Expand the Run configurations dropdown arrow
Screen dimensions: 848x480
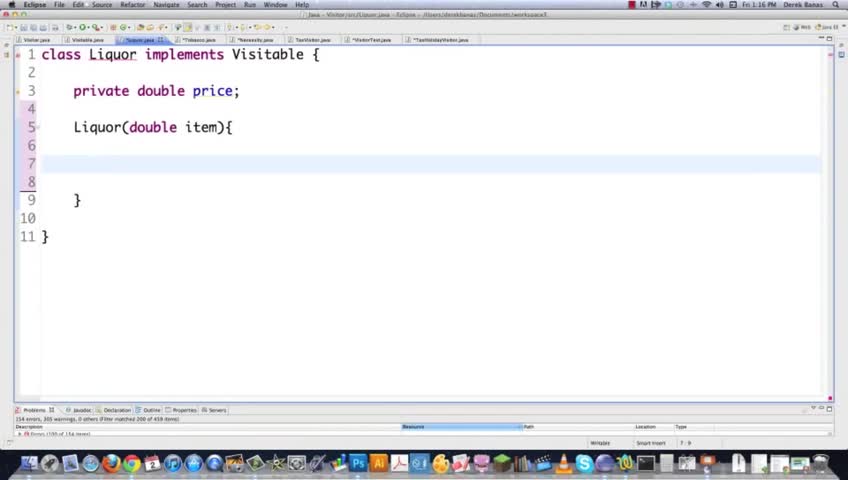tap(89, 28)
